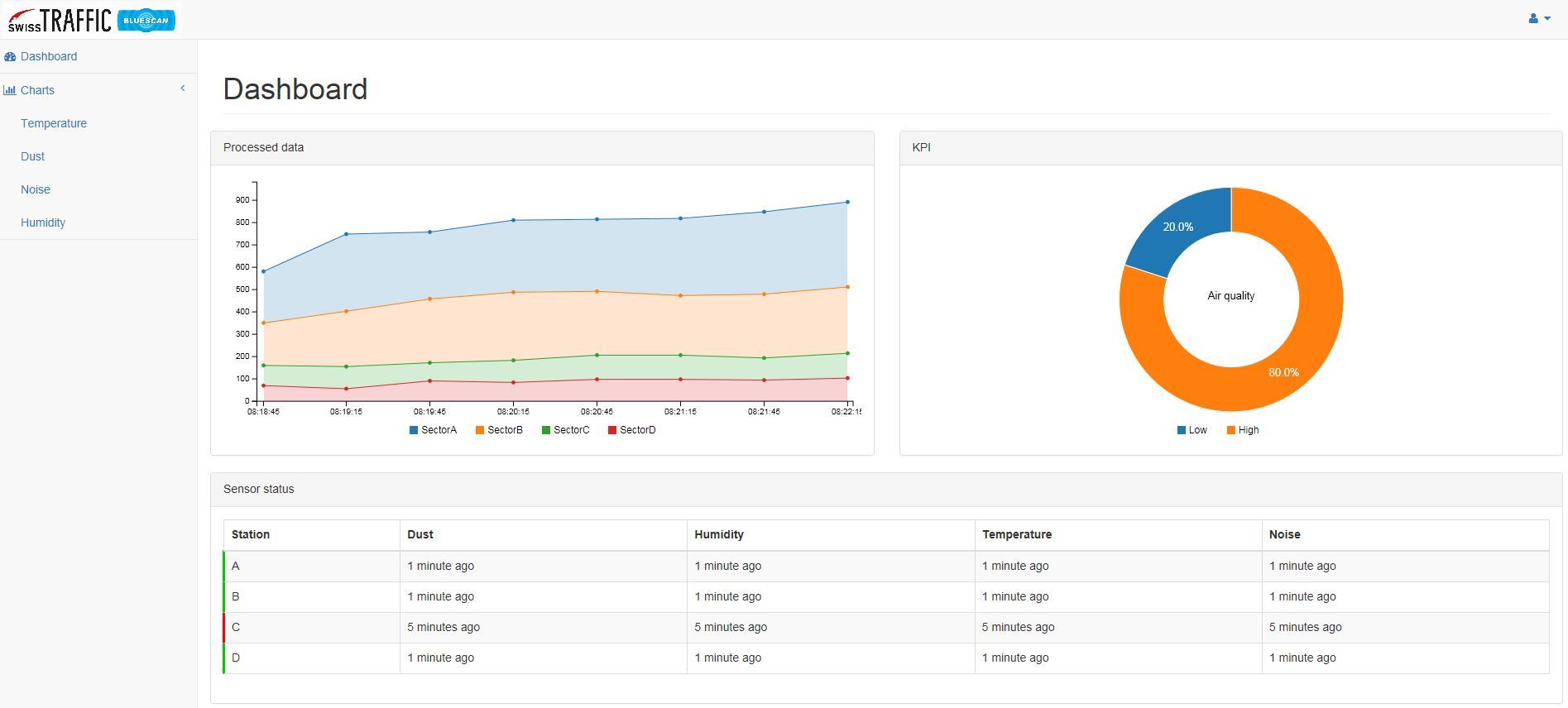This screenshot has height=708, width=1568.
Task: Click the Swiss Traffic logo
Action: (60, 20)
